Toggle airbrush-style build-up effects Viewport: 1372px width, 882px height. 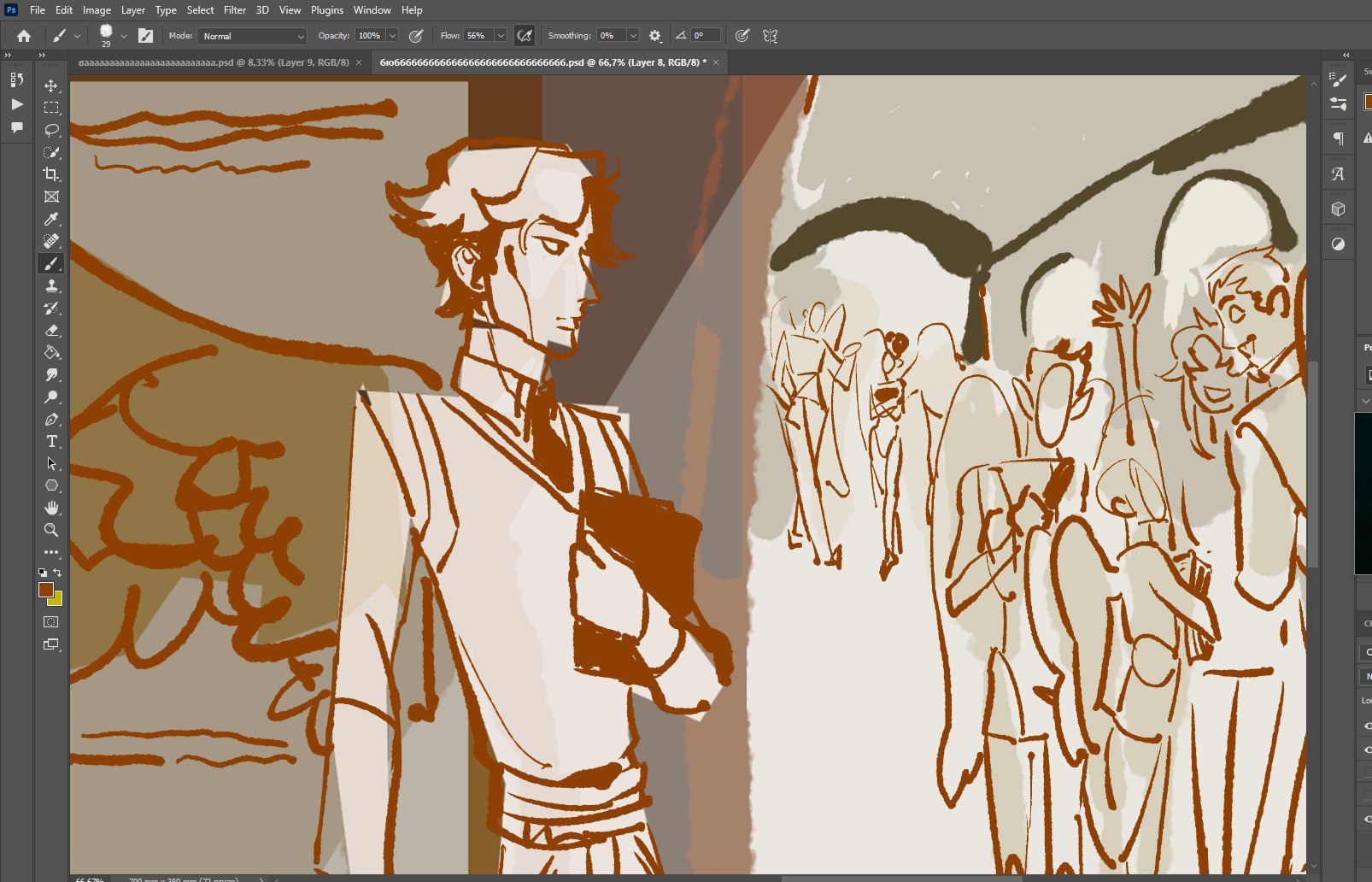(525, 36)
